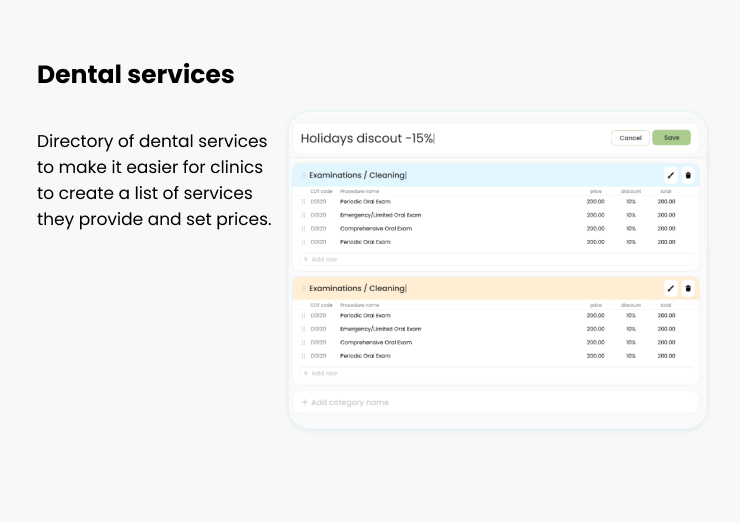Viewport: 740px width, 522px height.
Task: Click D0120 code of Comprehensive Oral Exam row, blue category
Action: (319, 229)
